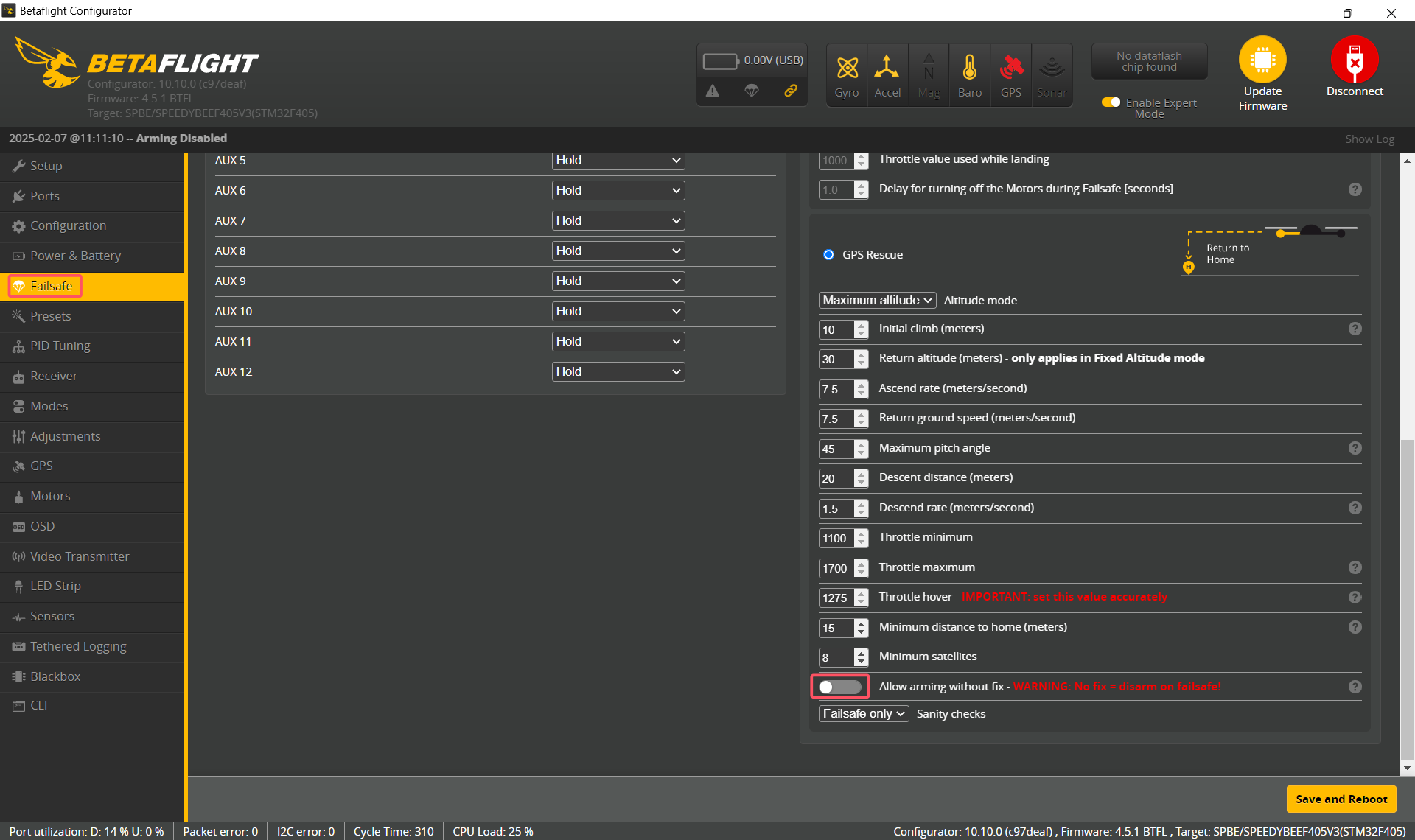Open help for Allow arming without fix
The width and height of the screenshot is (1415, 840).
click(1355, 687)
